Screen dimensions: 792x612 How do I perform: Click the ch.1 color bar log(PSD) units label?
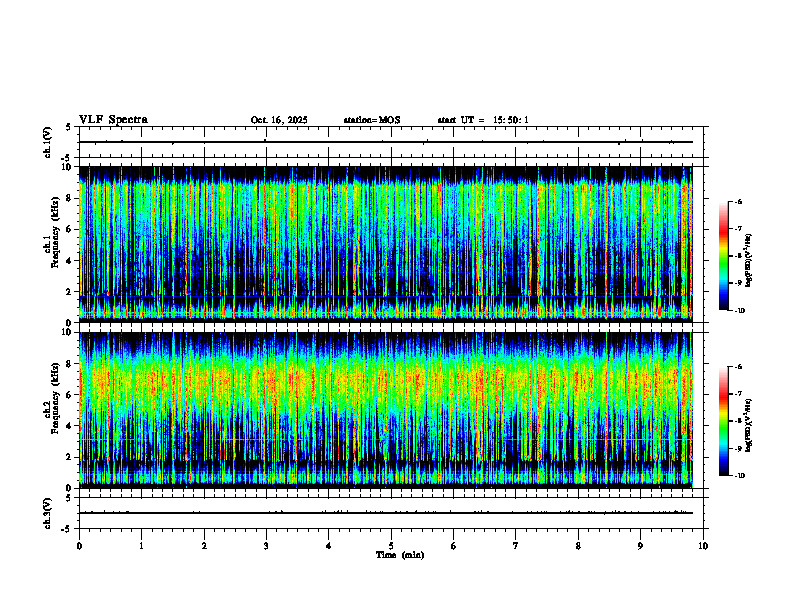[749, 260]
